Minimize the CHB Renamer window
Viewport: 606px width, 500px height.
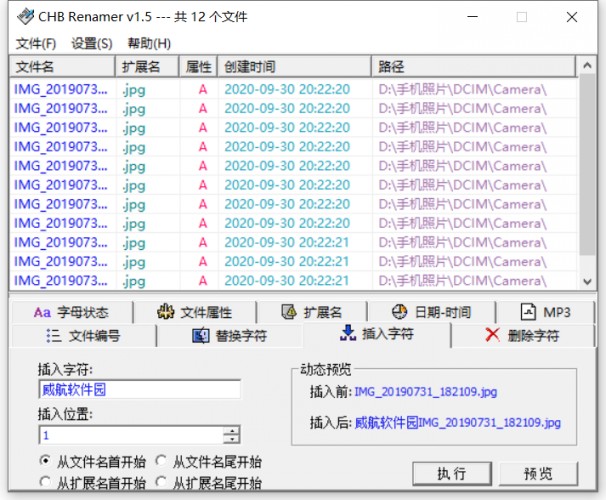[472, 17]
